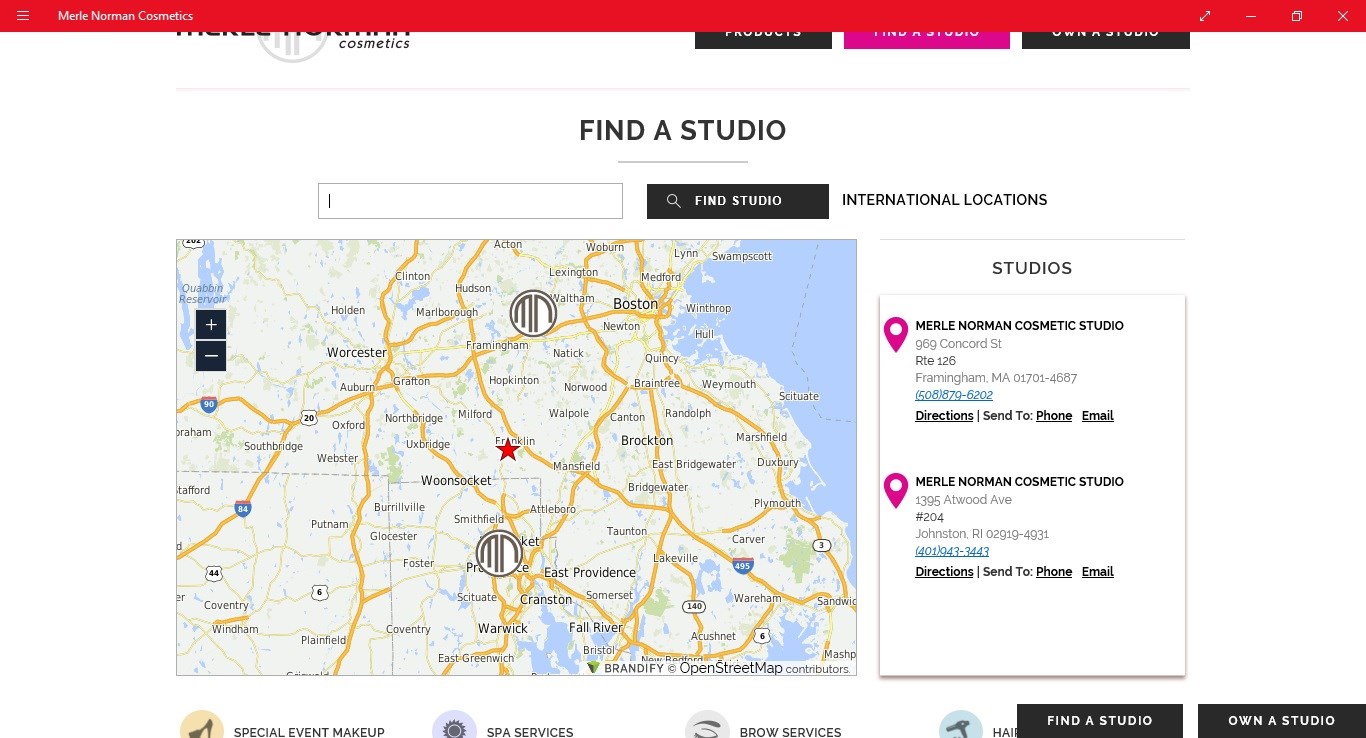Viewport: 1366px width, 738px height.
Task: Send Framingham studio info by Email
Action: pyautogui.click(x=1097, y=416)
